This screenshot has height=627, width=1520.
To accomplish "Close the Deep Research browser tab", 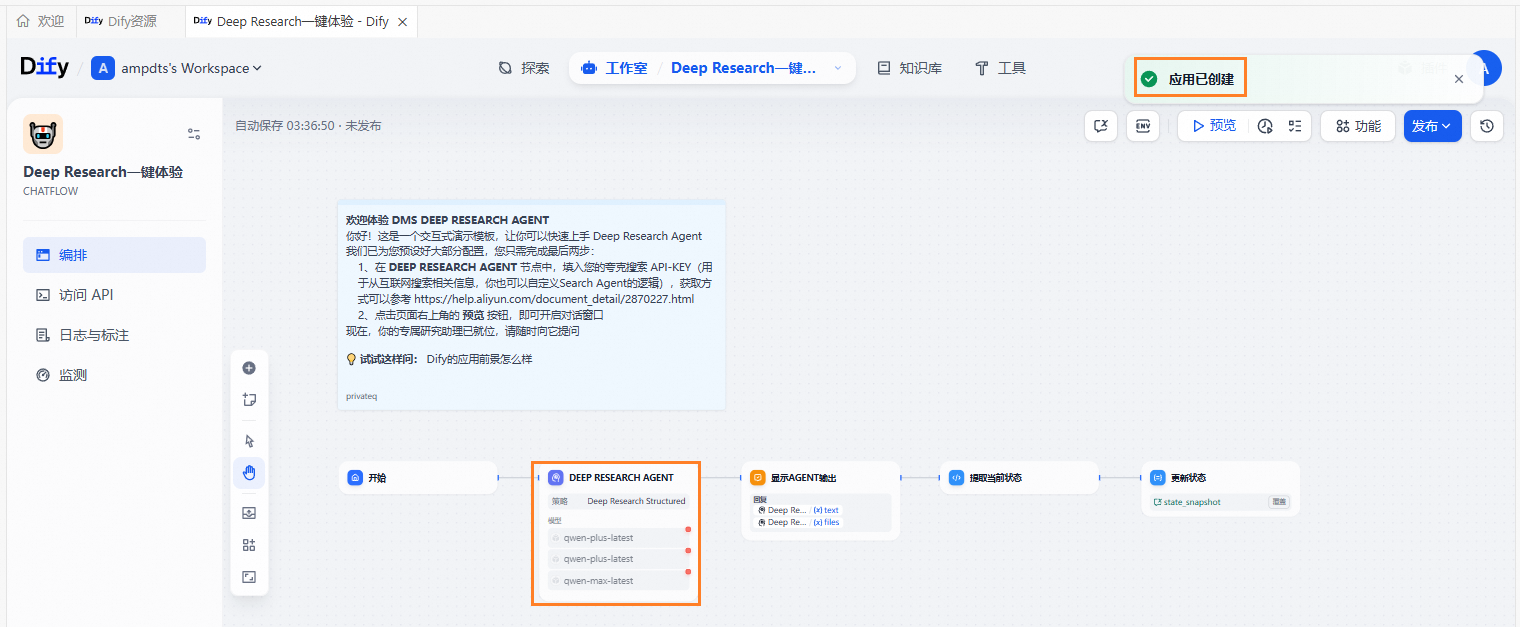I will (402, 21).
